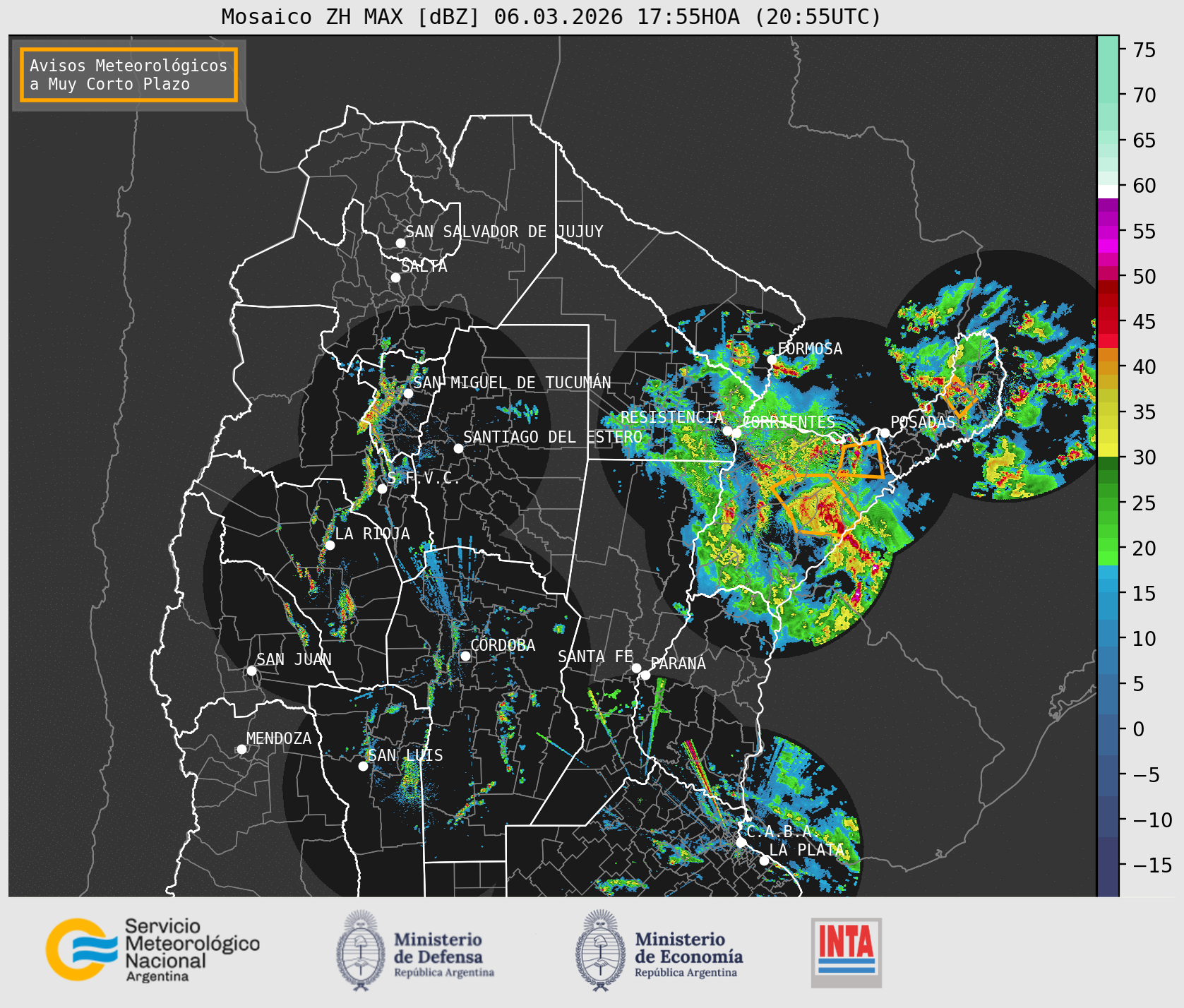
Task: Click the SAN MIGUEL DE TUCUMÁN label
Action: point(512,383)
